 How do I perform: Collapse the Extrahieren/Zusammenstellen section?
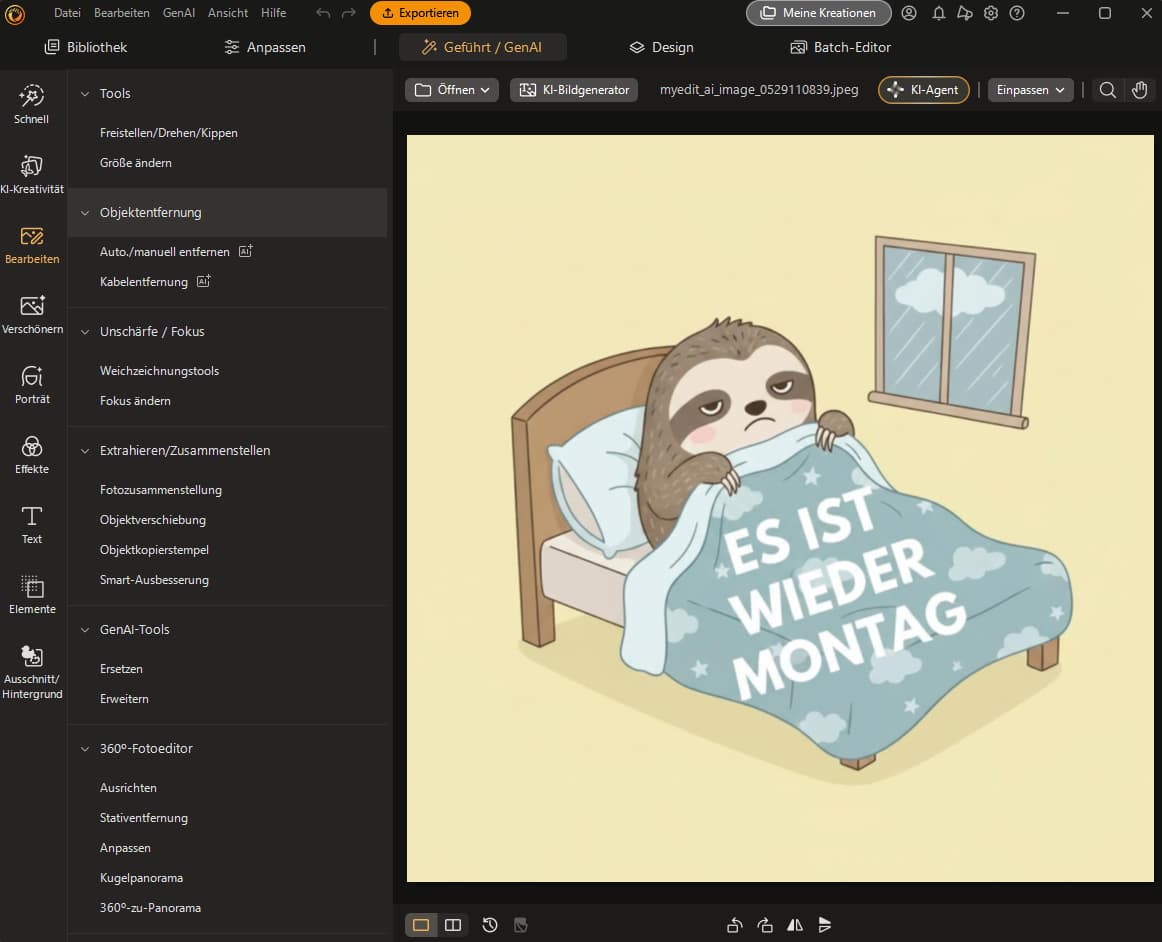click(x=85, y=451)
